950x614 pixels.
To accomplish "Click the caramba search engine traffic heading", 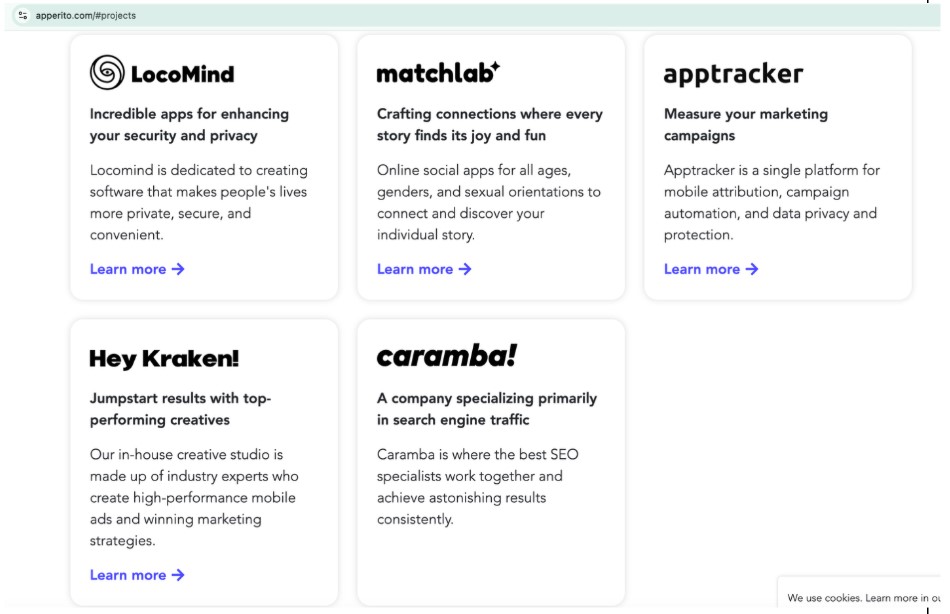I will click(x=486, y=409).
